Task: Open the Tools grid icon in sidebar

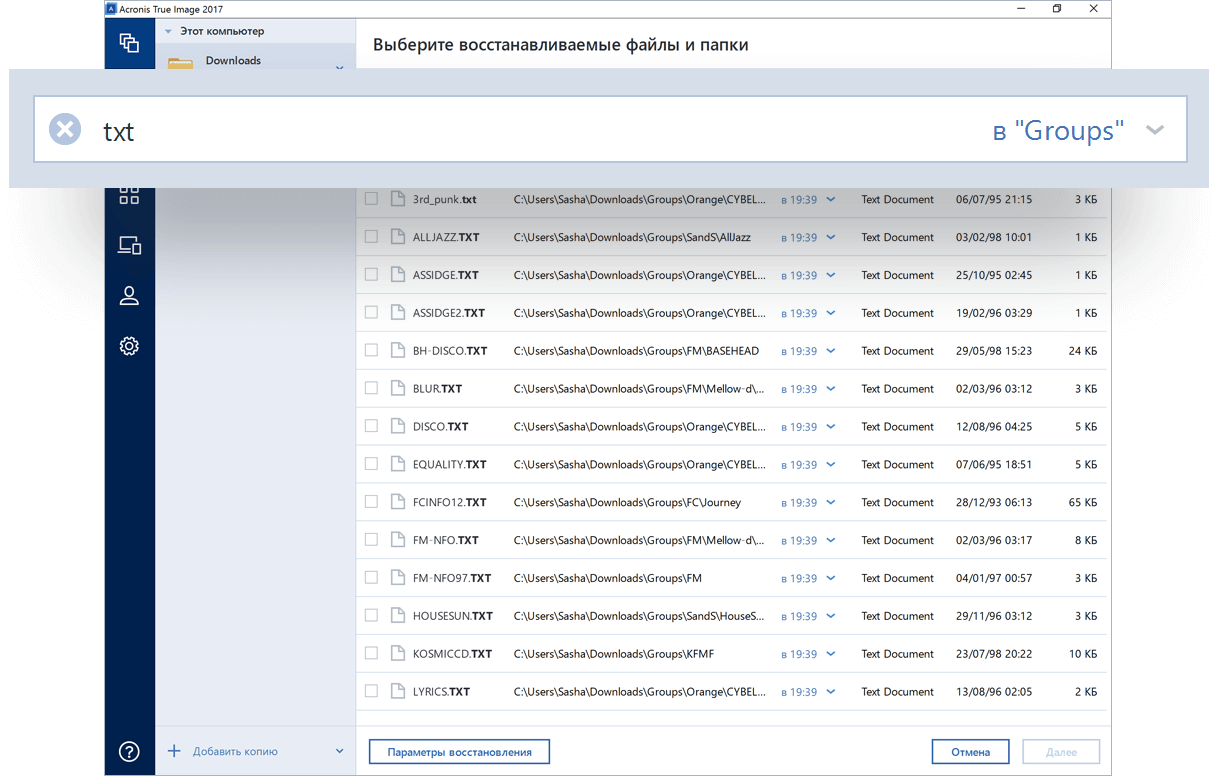Action: (129, 195)
